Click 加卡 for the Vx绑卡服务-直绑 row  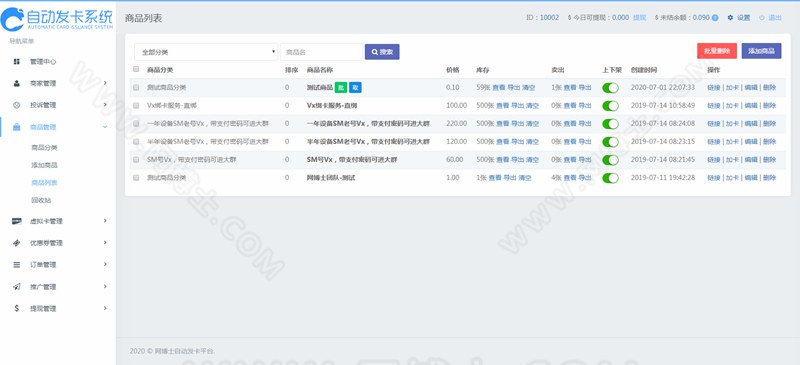[x=732, y=105]
